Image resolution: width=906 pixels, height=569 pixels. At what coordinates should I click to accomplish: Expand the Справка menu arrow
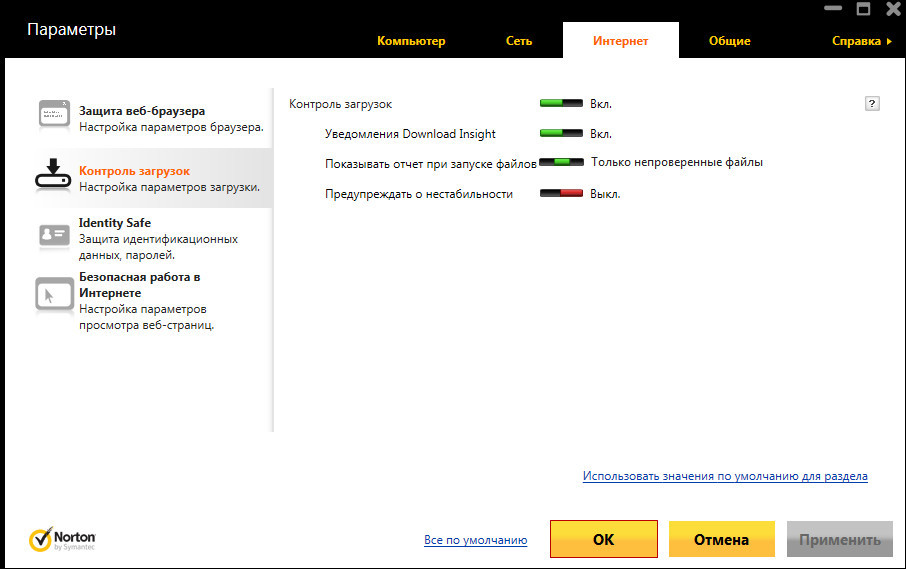pyautogui.click(x=889, y=42)
